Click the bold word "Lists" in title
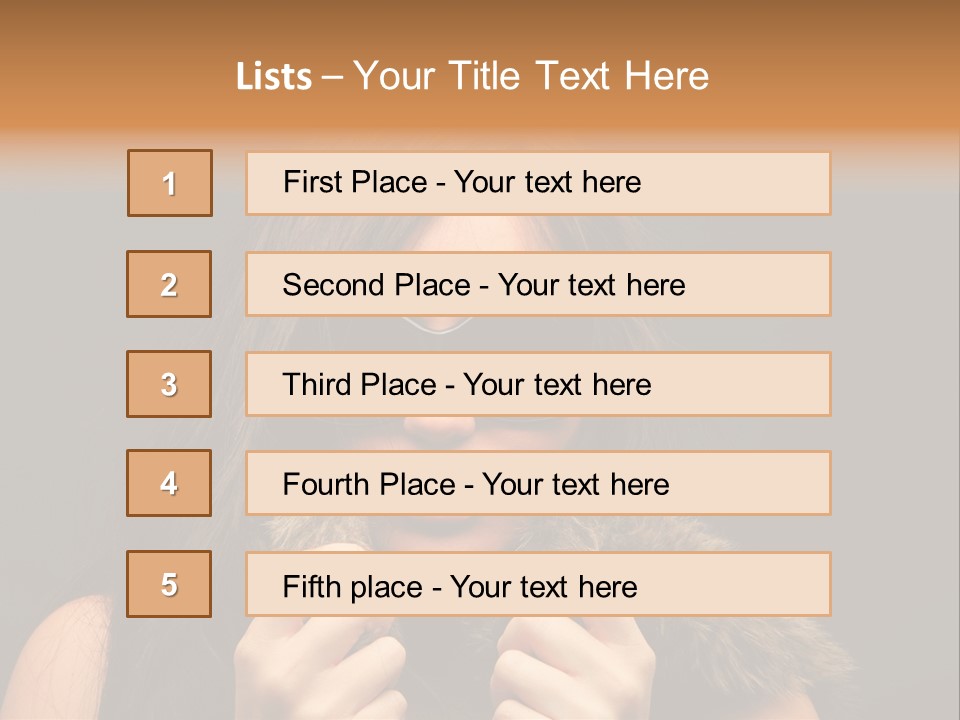Screen dimensions: 960x720 click(274, 77)
